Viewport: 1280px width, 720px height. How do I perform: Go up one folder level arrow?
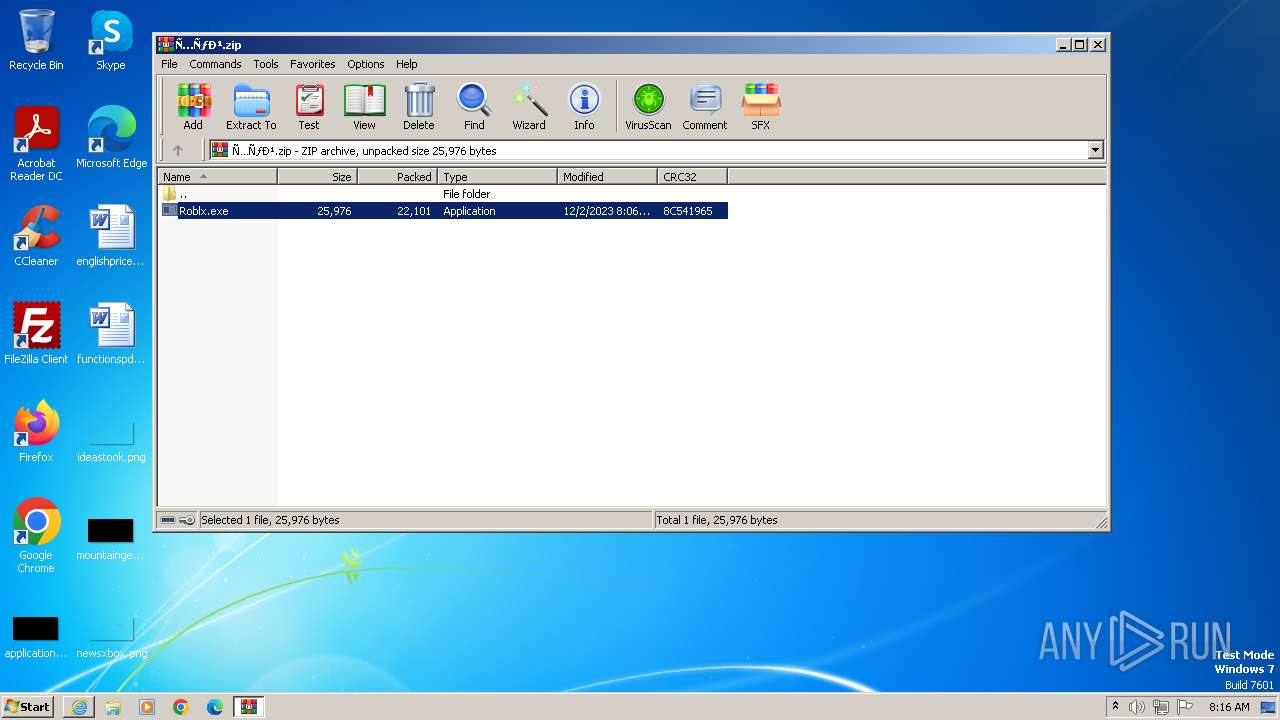coord(178,150)
